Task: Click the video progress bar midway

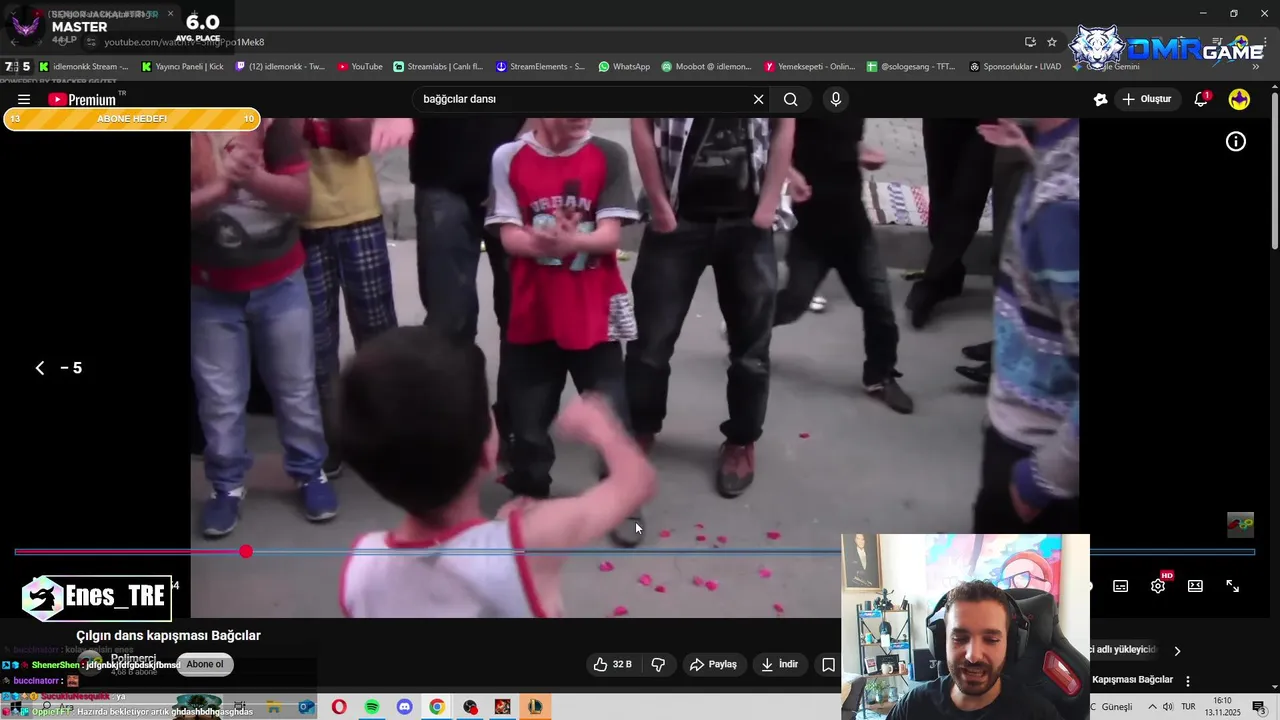Action: [635, 551]
